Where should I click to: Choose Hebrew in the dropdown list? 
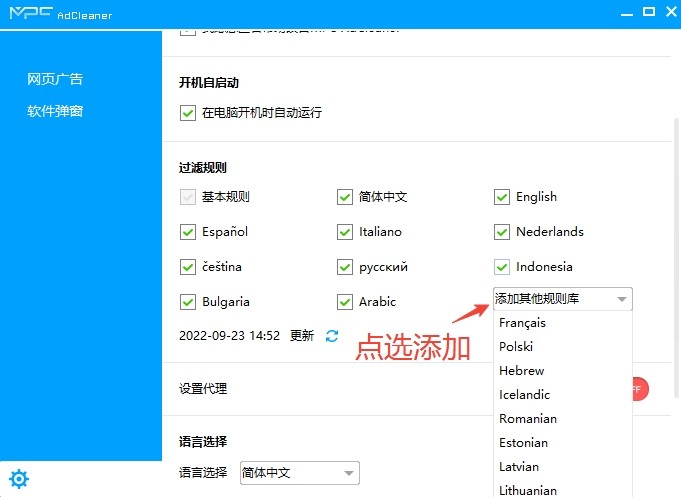(521, 371)
